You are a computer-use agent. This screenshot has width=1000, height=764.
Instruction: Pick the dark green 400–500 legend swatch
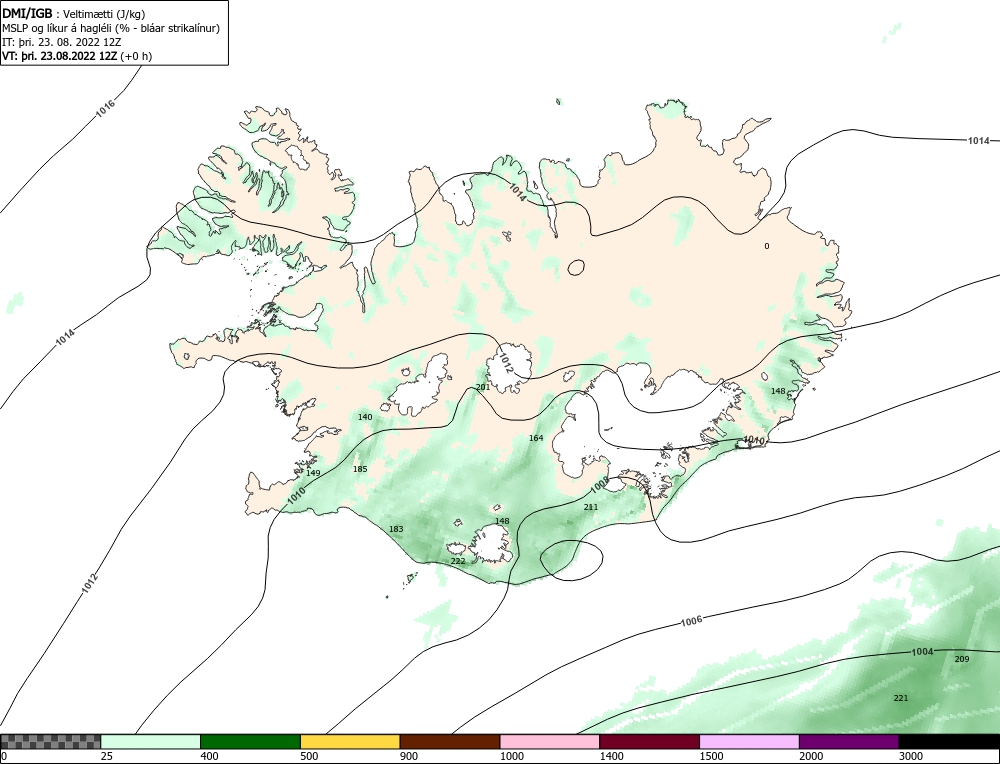[251, 742]
